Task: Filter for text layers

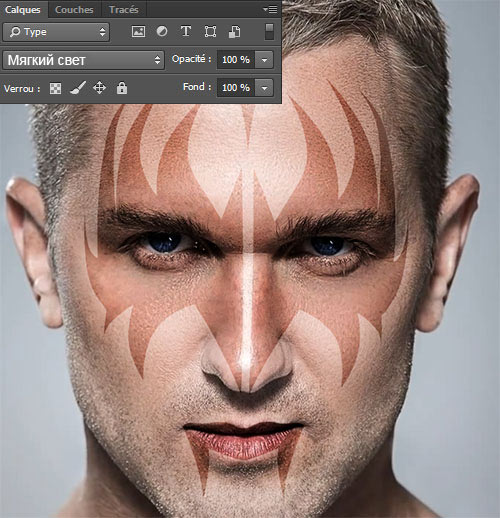Action: [186, 31]
